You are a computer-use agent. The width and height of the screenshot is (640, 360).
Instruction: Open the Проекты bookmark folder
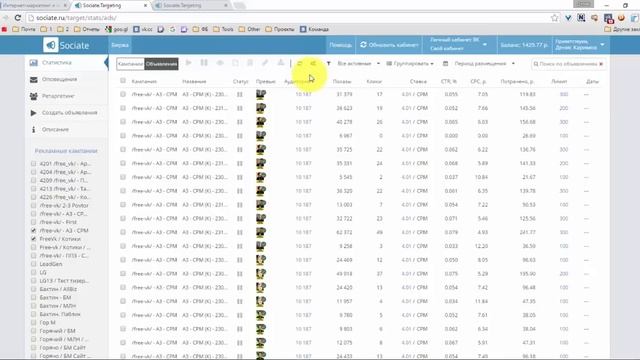(x=280, y=29)
